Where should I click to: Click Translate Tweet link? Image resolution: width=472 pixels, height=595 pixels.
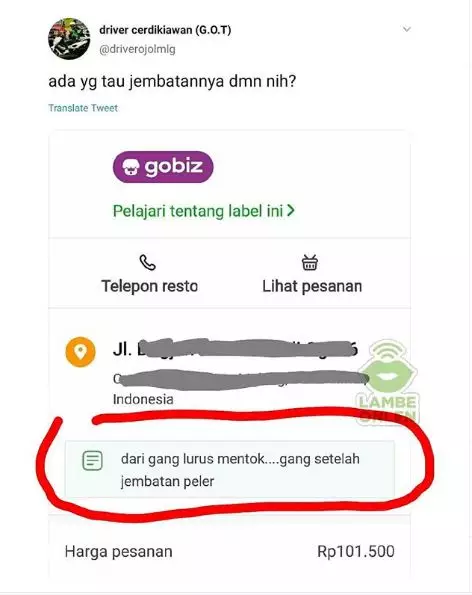[x=83, y=108]
